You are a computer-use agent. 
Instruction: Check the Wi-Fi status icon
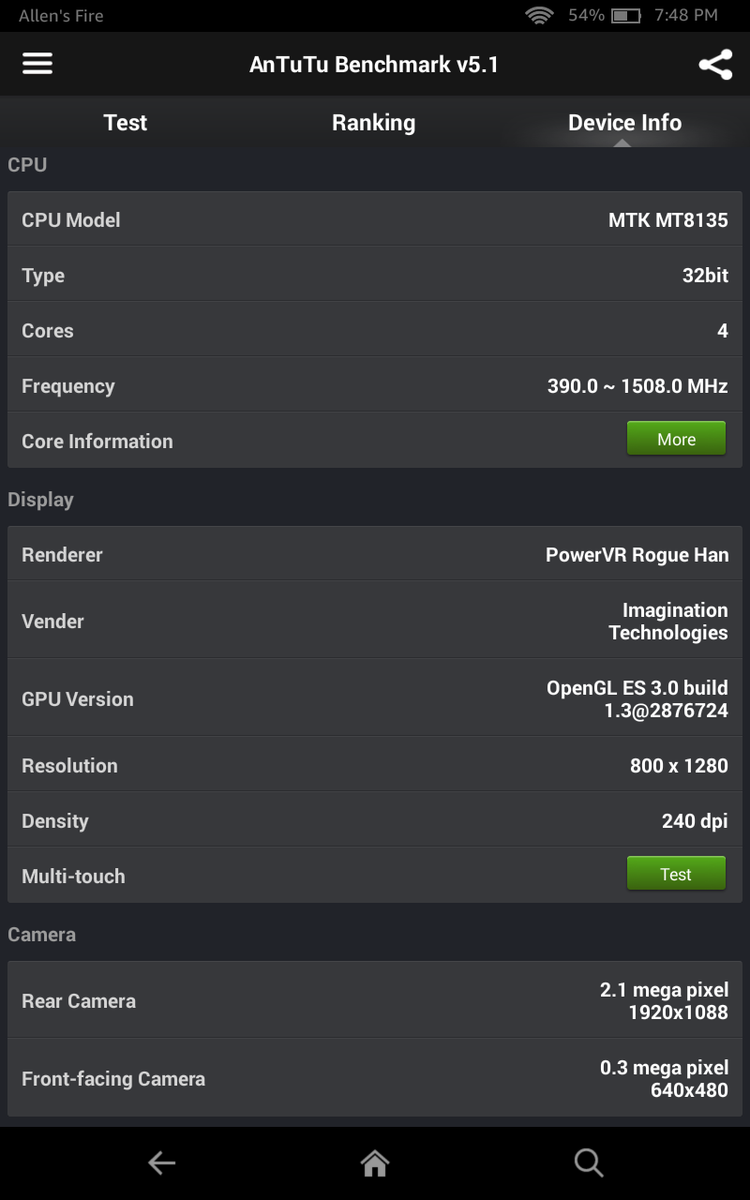[540, 16]
